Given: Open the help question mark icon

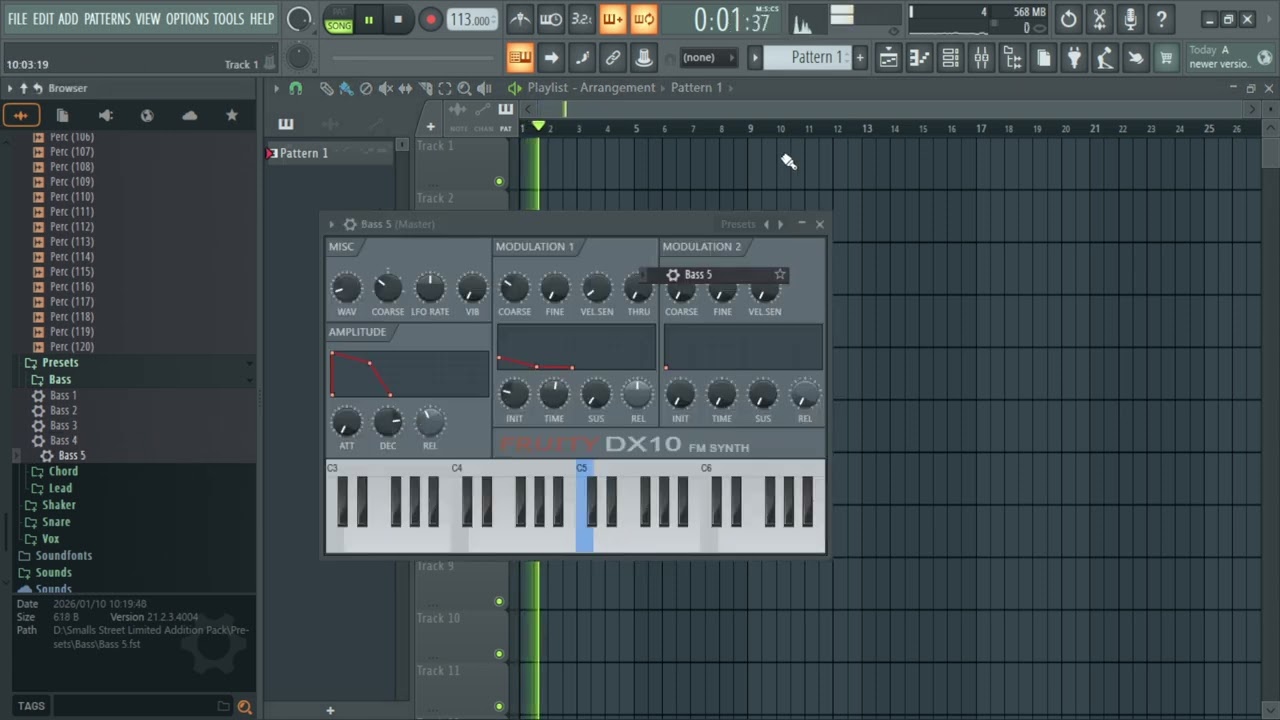Looking at the screenshot, I should pyautogui.click(x=1161, y=19).
